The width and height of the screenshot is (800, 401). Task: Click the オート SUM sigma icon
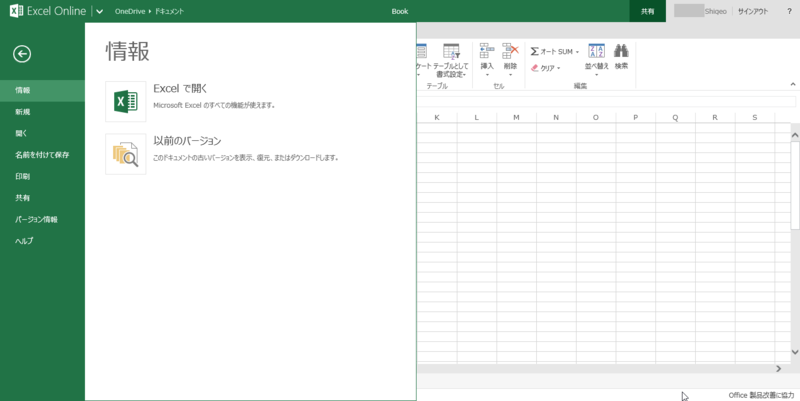pyautogui.click(x=534, y=52)
